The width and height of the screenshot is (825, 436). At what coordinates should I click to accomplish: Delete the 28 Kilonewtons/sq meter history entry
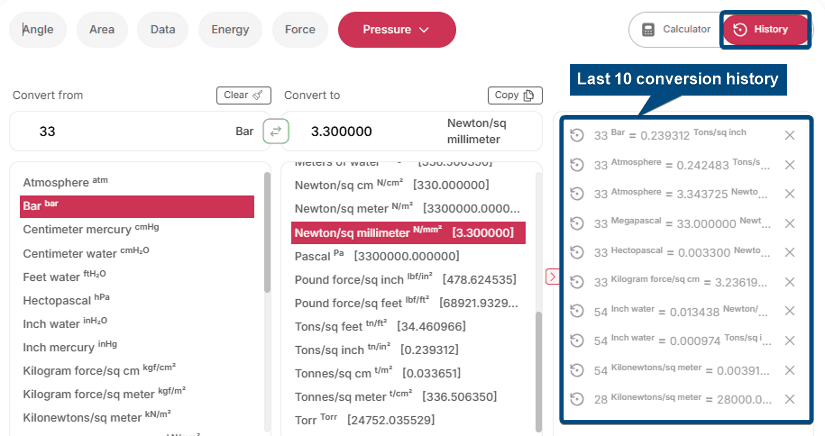[x=789, y=399]
